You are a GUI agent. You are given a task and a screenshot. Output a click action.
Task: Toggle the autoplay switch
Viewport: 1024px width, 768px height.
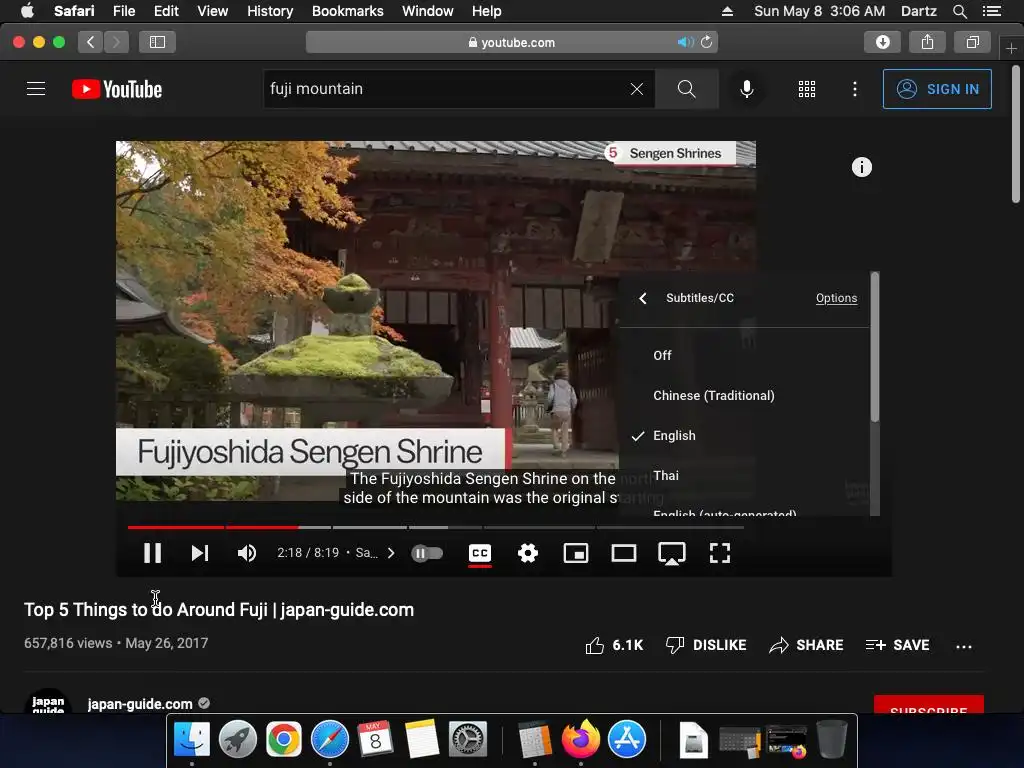[x=427, y=553]
